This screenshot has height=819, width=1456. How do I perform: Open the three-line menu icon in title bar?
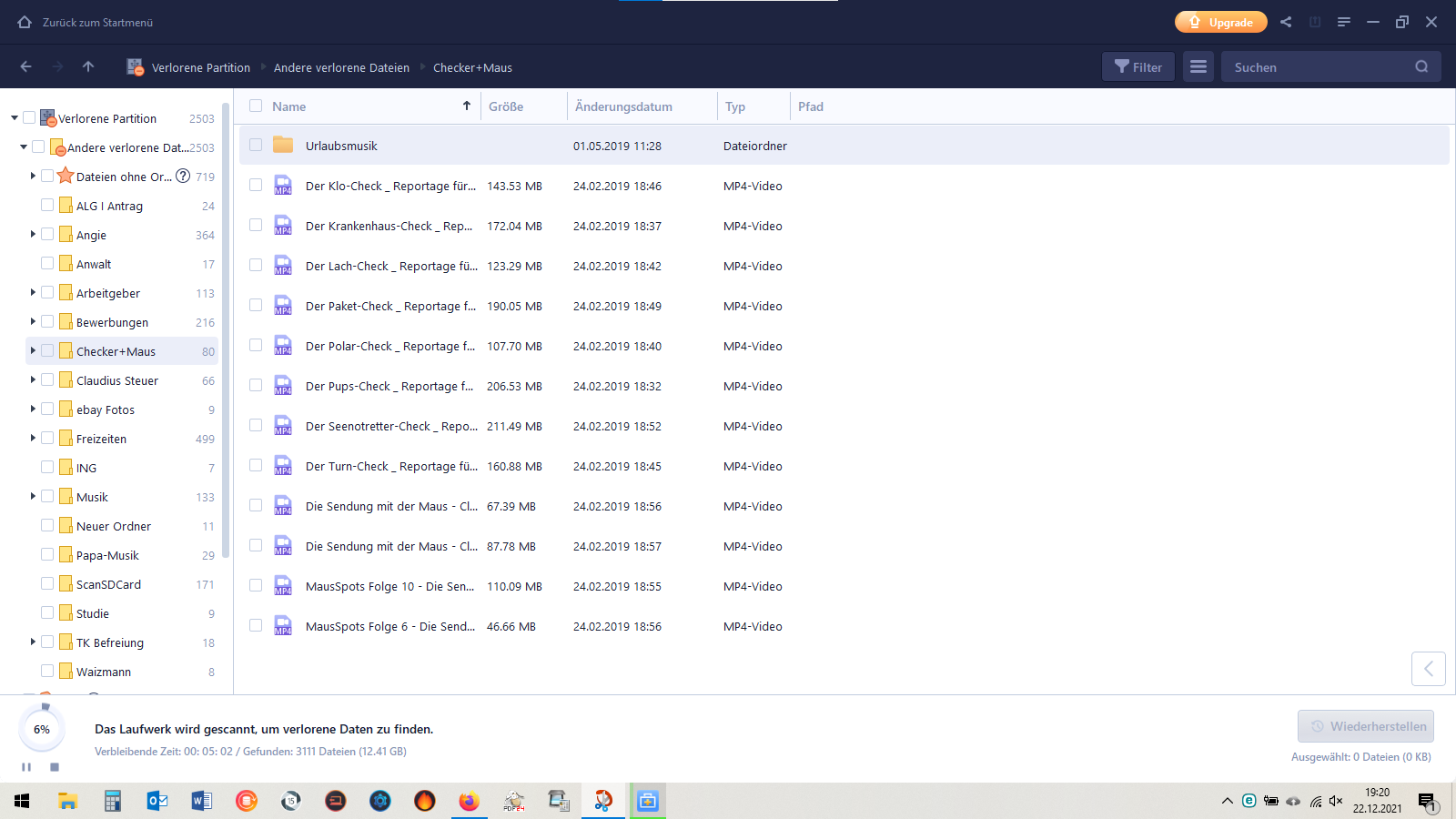pyautogui.click(x=1344, y=22)
